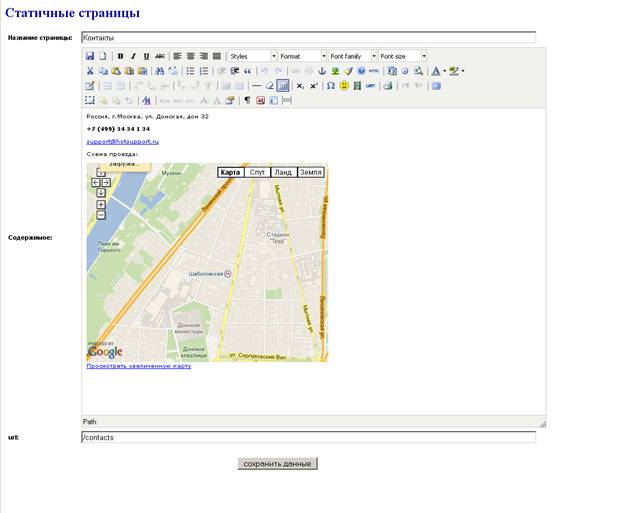Open the Styles dropdown
This screenshot has width=622, height=513.
click(253, 56)
